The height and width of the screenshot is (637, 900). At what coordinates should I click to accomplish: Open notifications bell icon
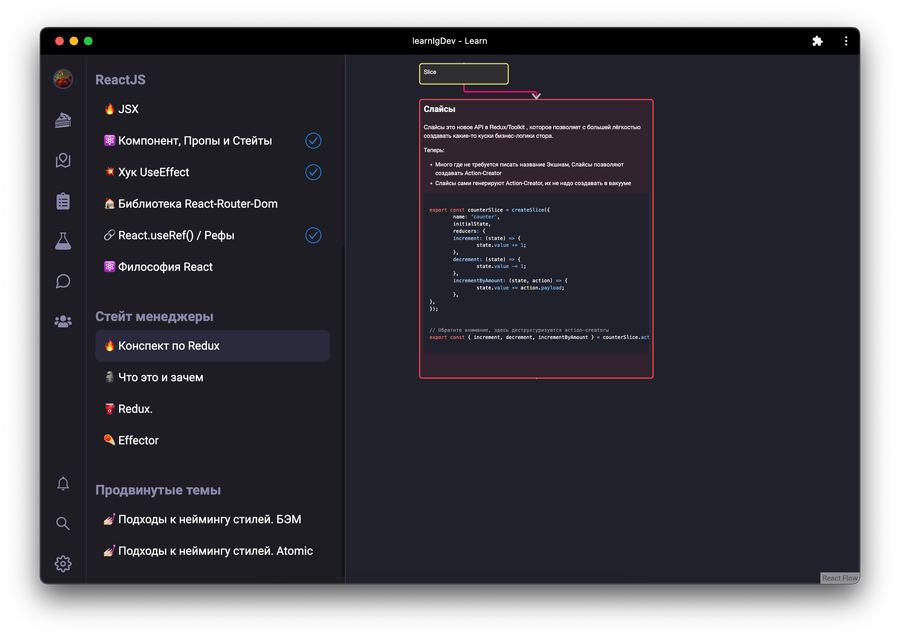pos(63,483)
